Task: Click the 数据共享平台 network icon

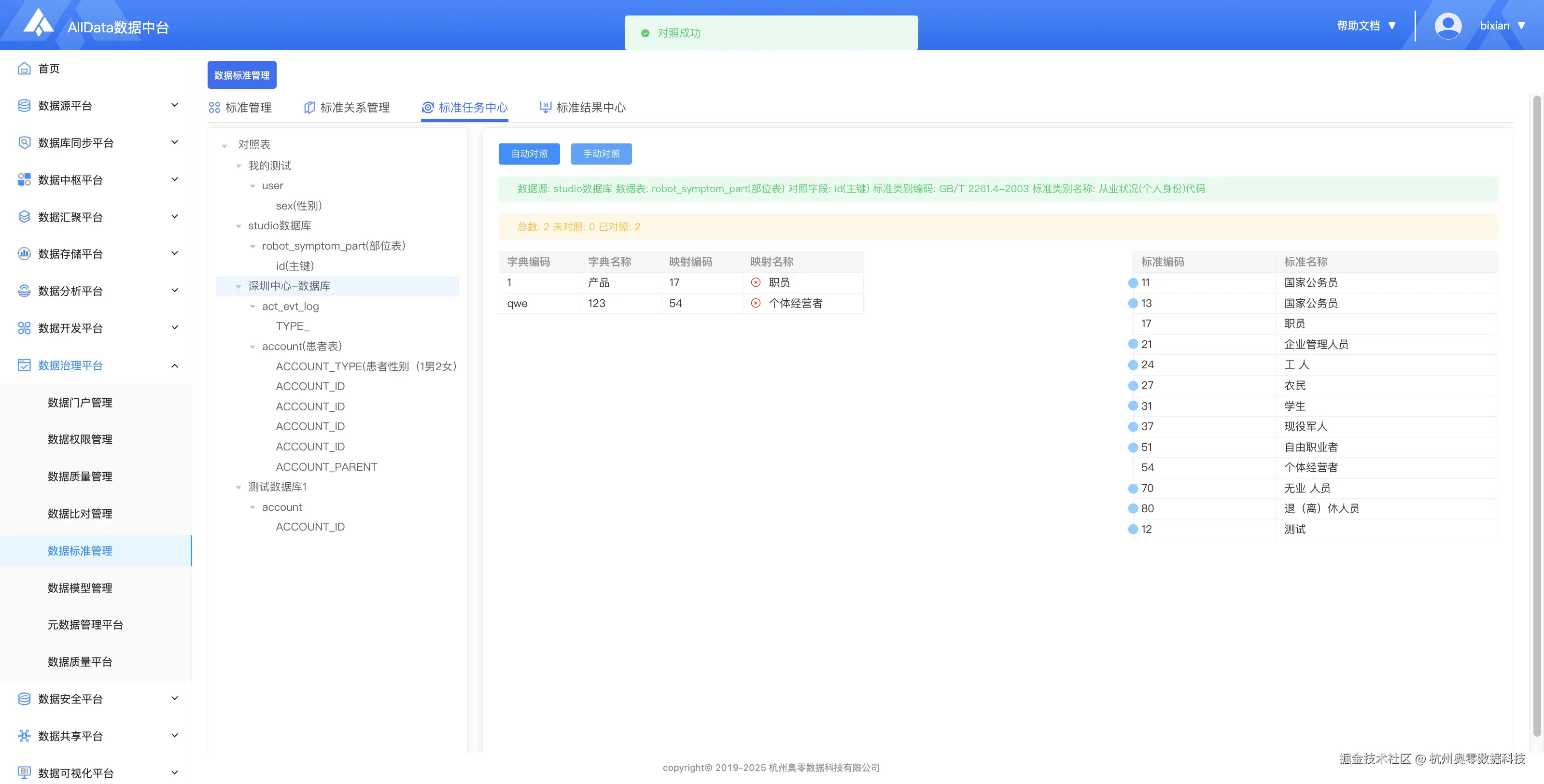Action: pyautogui.click(x=24, y=736)
